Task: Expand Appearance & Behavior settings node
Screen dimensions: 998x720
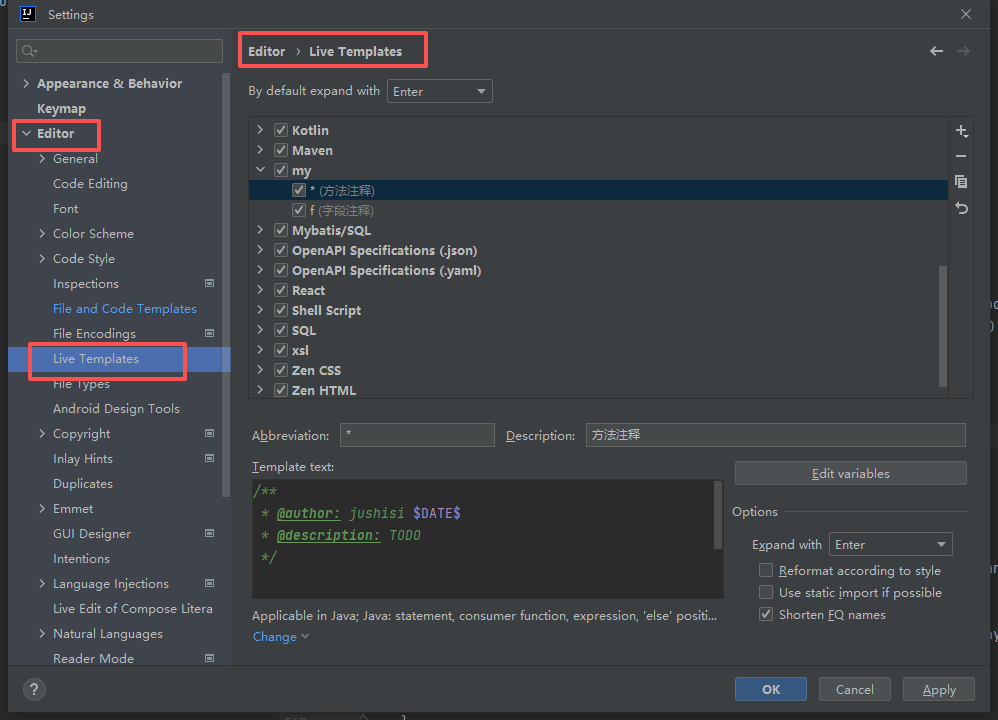Action: point(26,83)
